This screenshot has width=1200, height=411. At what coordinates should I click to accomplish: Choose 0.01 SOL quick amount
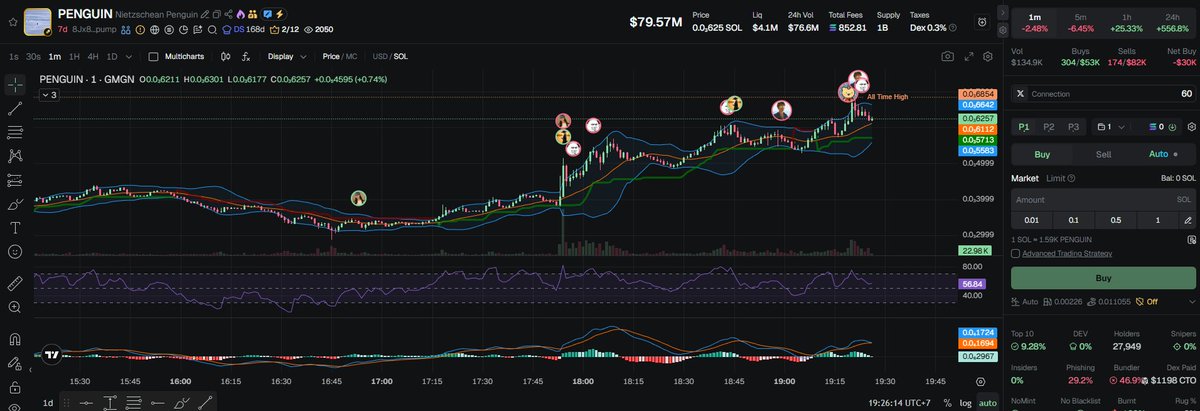(x=1031, y=220)
